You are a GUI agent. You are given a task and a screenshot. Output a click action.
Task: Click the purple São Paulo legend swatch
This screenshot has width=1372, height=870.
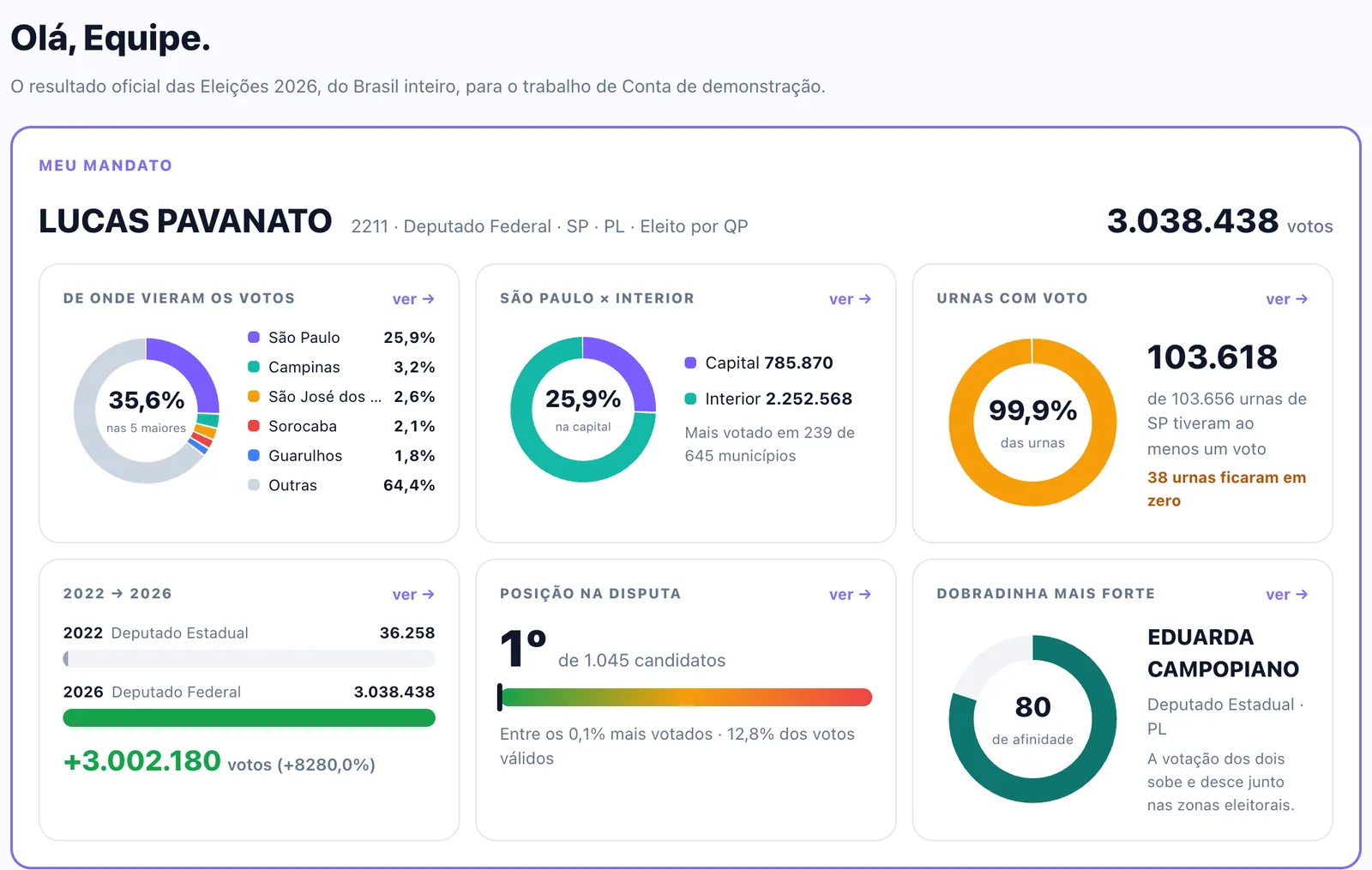point(254,338)
